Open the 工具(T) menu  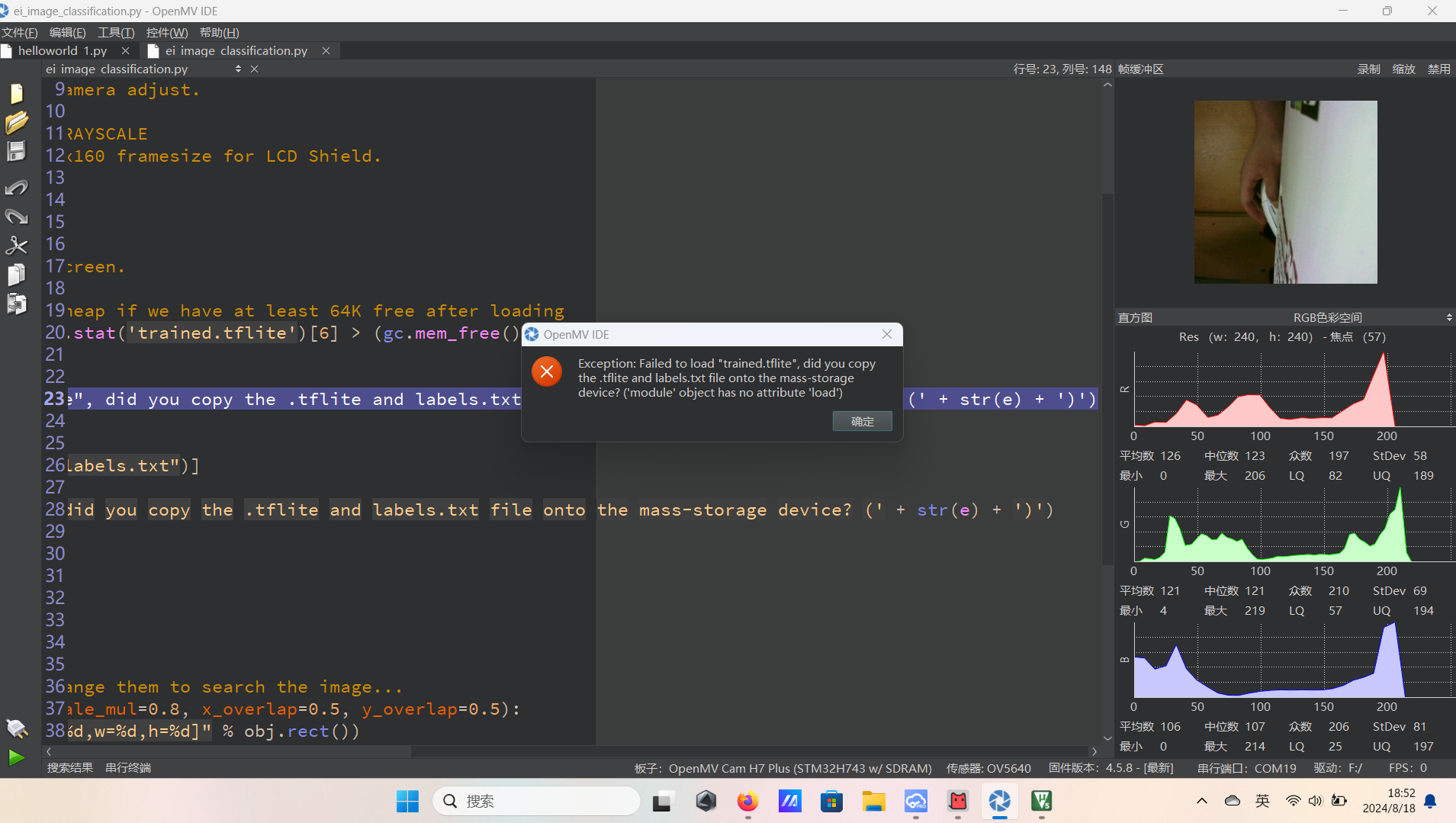pyautogui.click(x=116, y=32)
